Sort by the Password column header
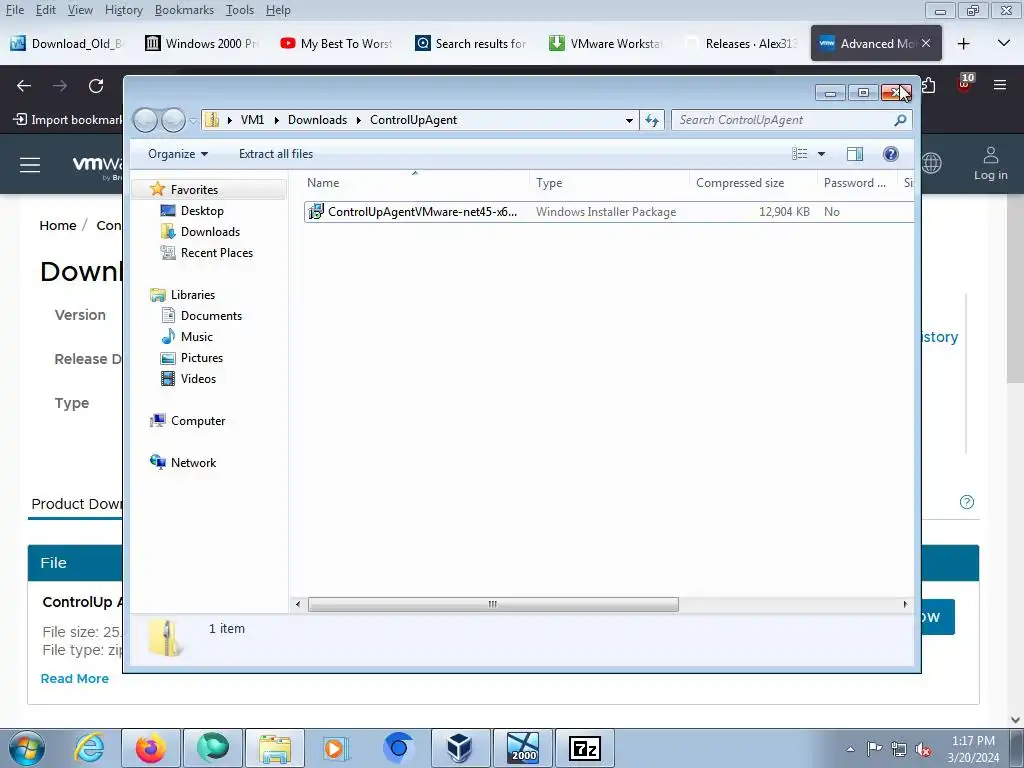Screen dimensions: 1024x768 (x=857, y=183)
